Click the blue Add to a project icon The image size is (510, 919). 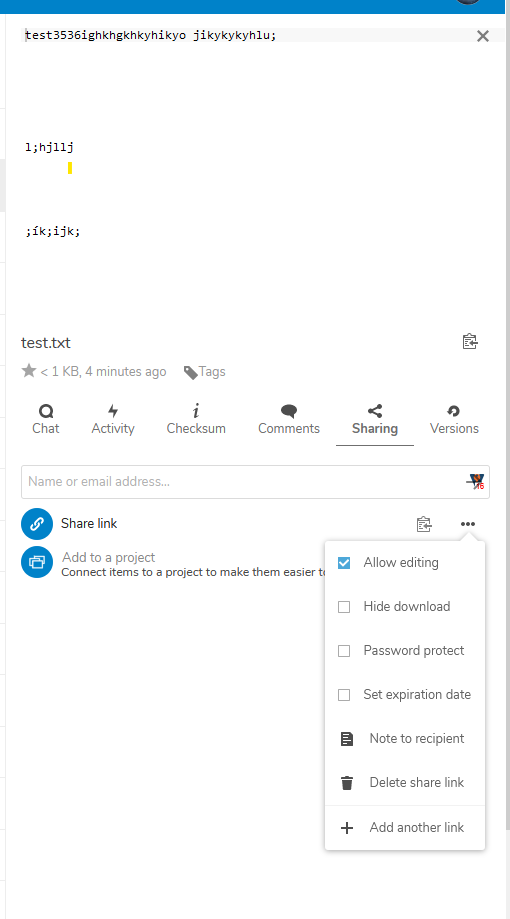(37, 562)
